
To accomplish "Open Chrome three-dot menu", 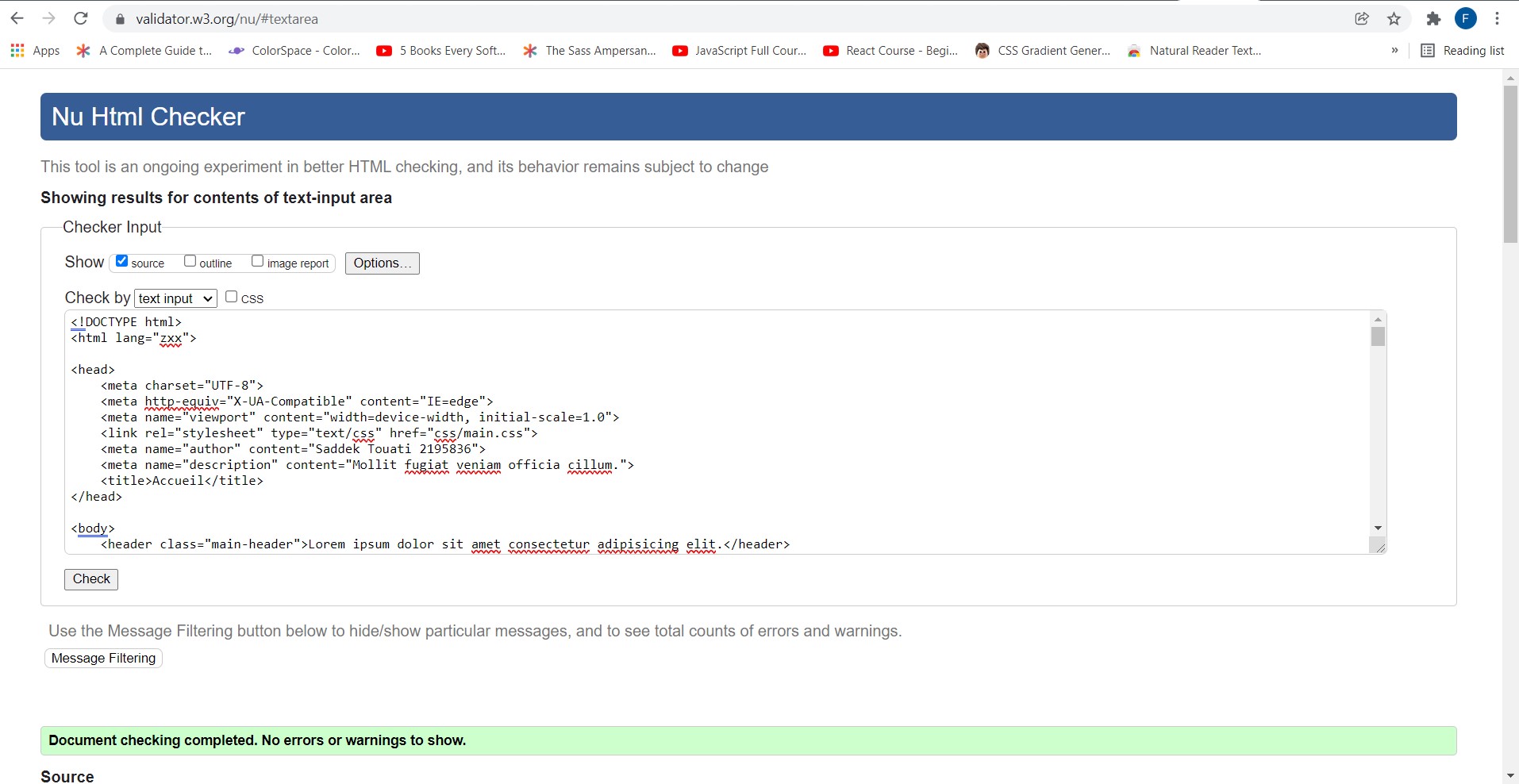I will (x=1497, y=19).
